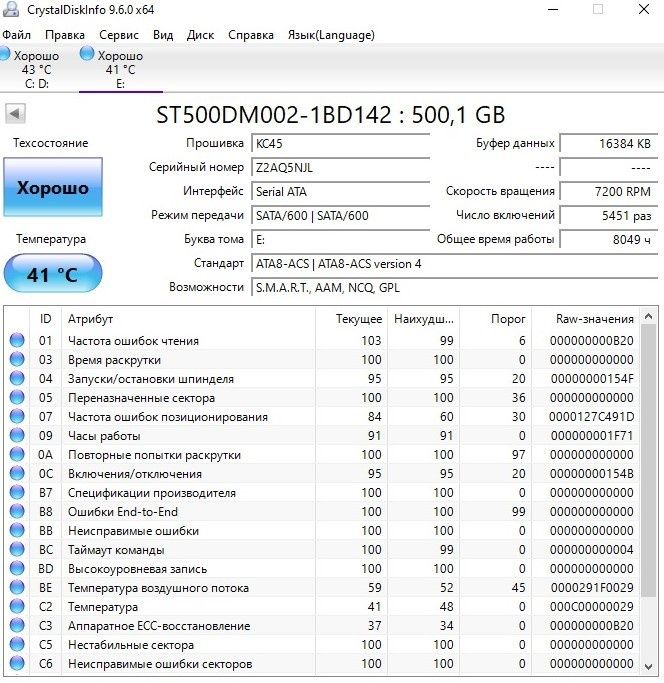Open the Диск menu
664x683 pixels.
click(200, 35)
